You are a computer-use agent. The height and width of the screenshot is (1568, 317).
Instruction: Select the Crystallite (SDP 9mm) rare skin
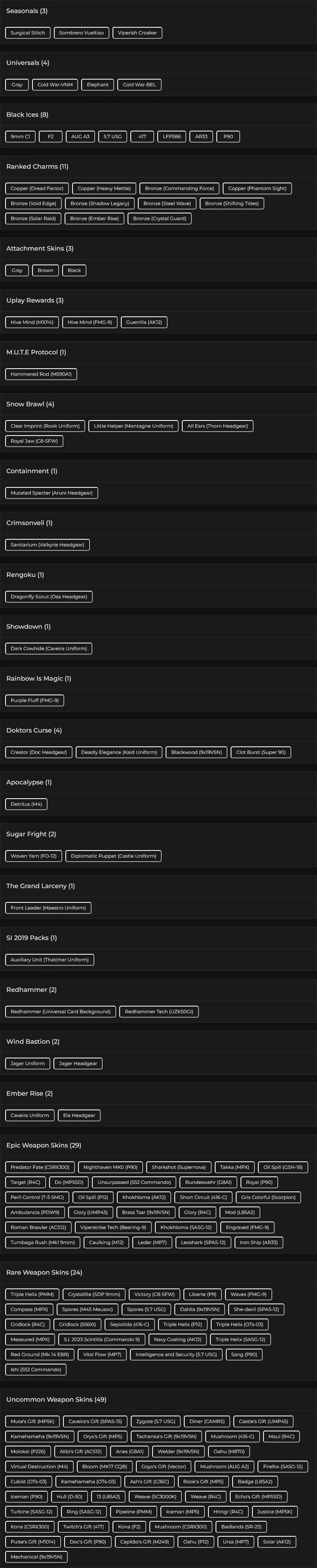click(x=94, y=1294)
